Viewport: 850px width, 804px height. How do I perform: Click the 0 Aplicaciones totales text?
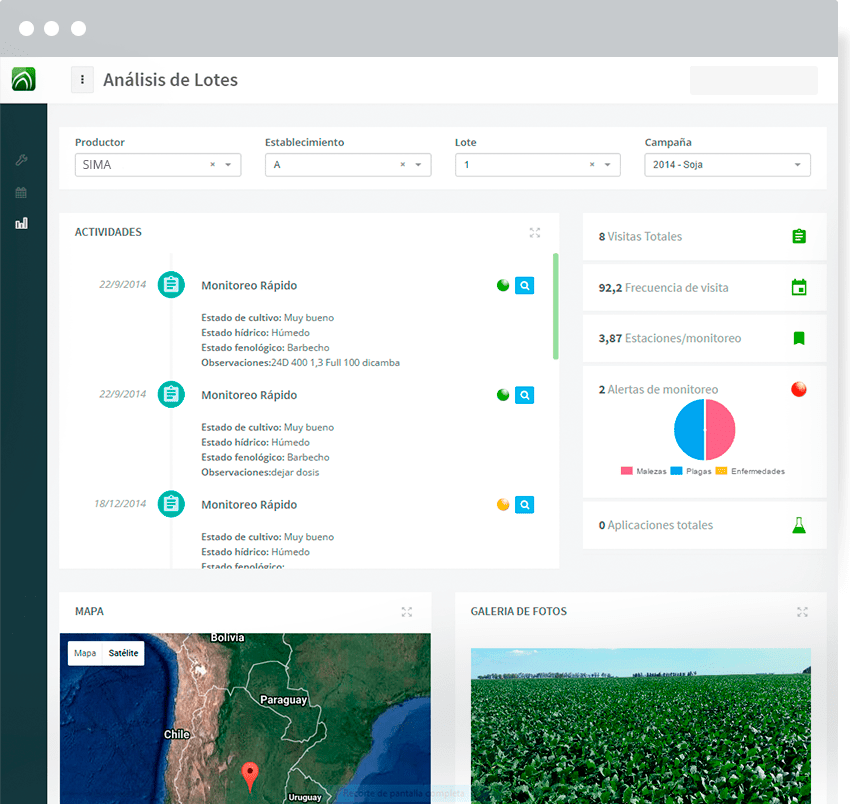[656, 525]
